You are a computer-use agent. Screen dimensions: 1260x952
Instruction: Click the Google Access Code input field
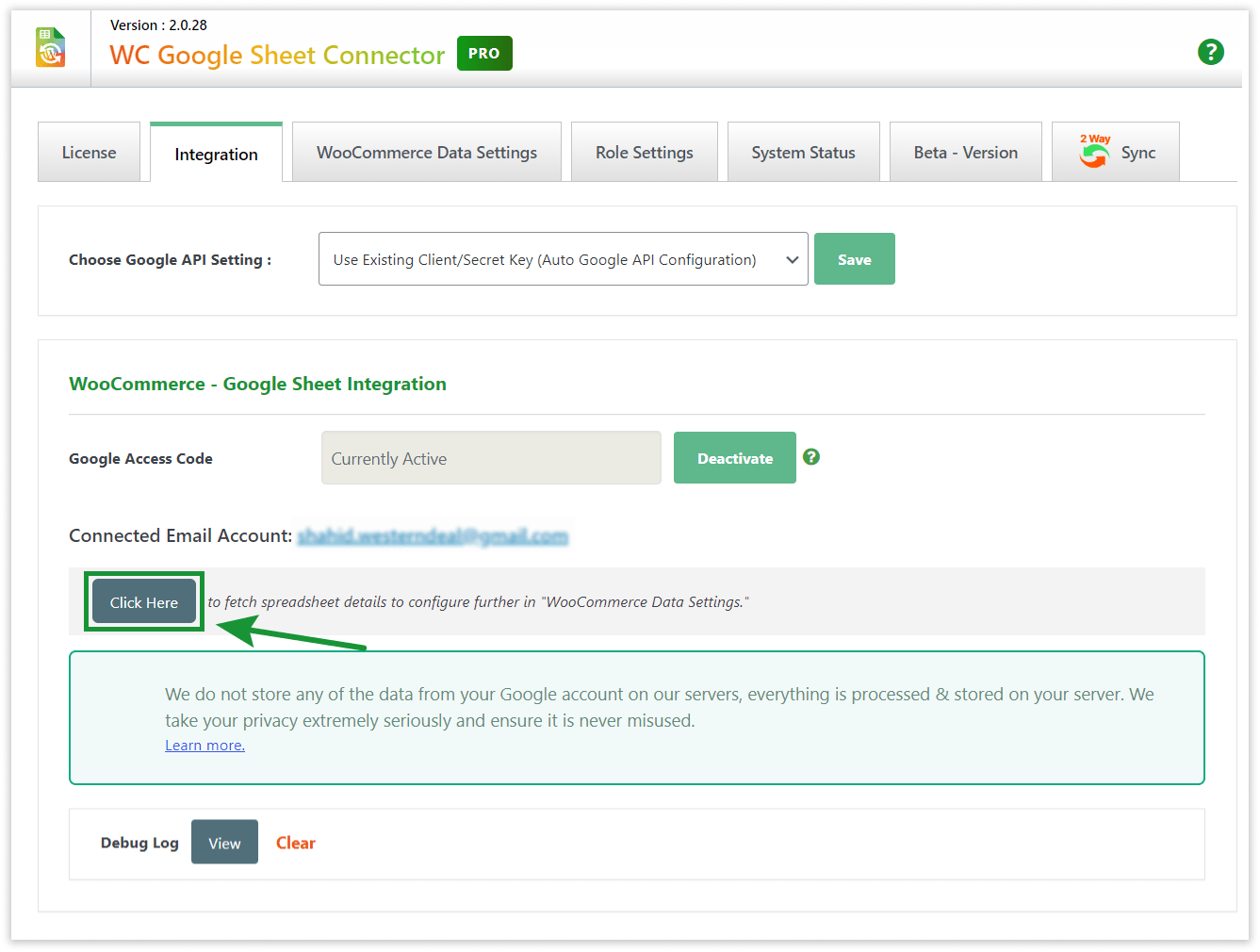[x=490, y=457]
